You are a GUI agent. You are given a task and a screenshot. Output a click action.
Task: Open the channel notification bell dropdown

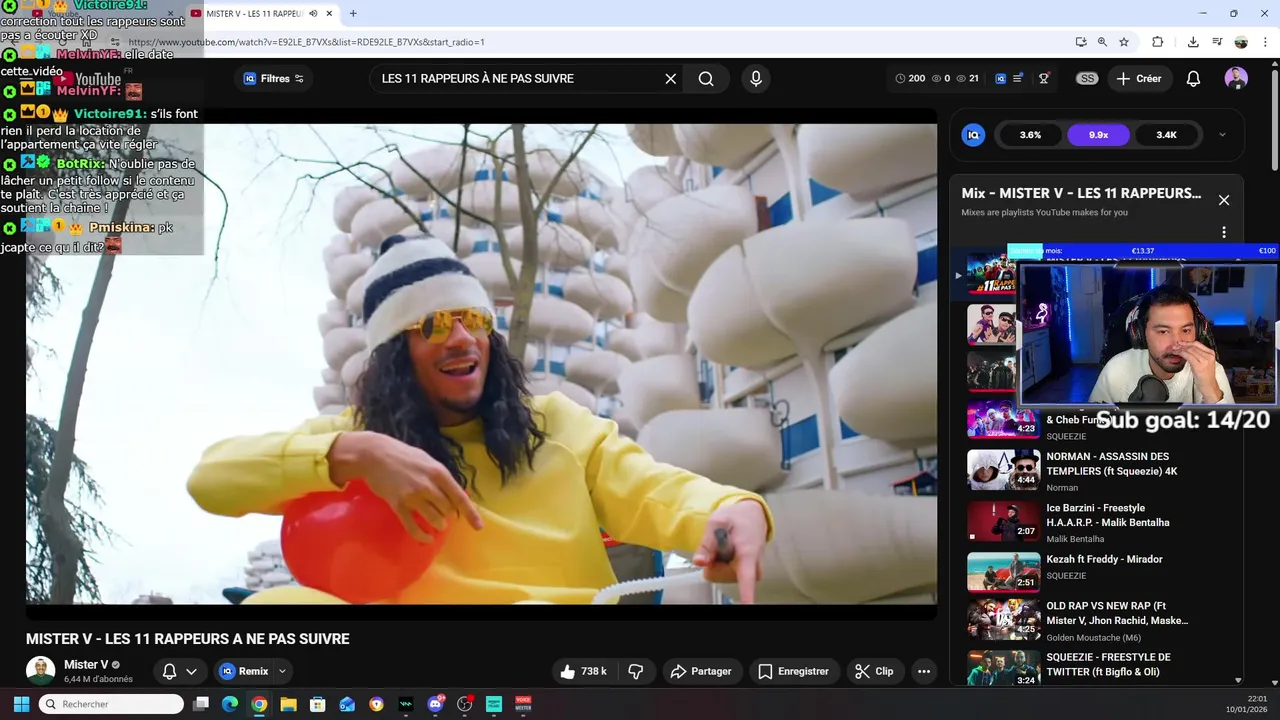pyautogui.click(x=180, y=671)
